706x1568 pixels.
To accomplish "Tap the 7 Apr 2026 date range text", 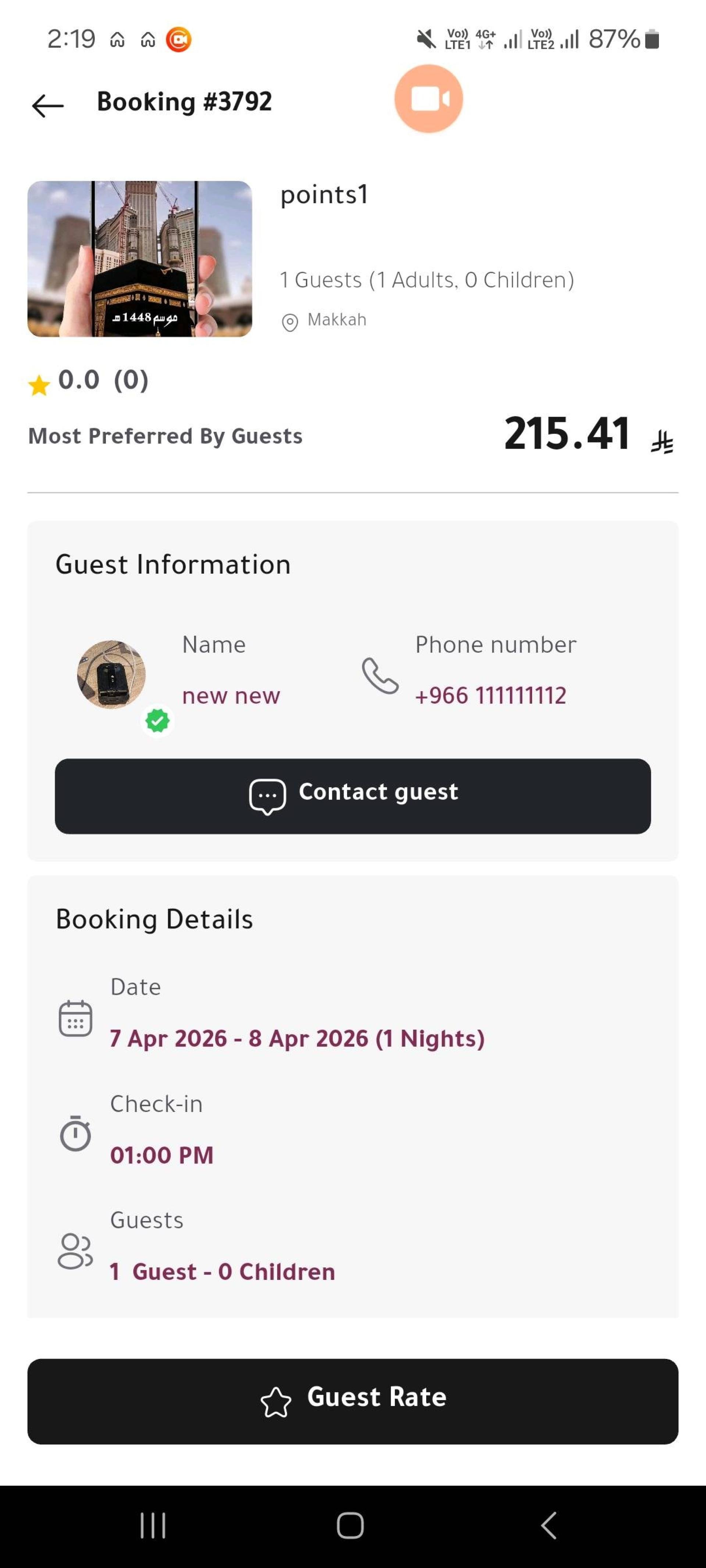I will (297, 1038).
